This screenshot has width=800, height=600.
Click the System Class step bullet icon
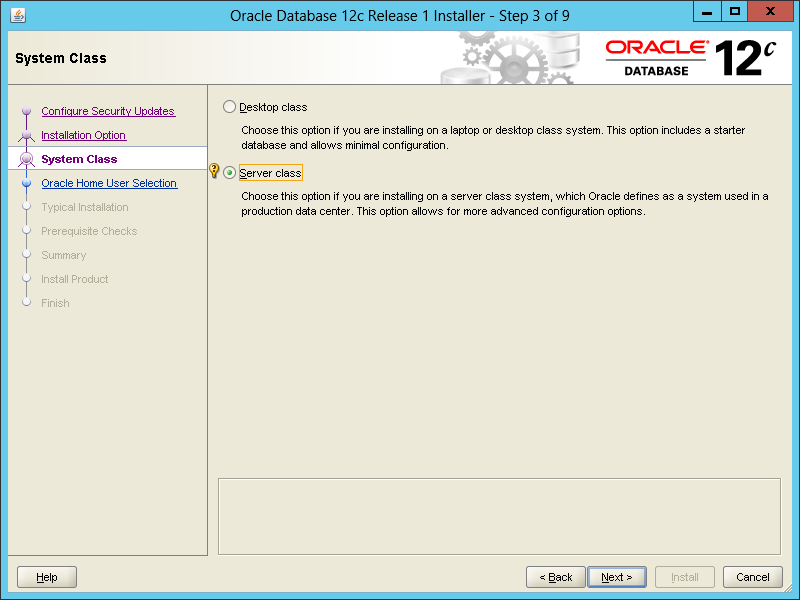(27, 159)
